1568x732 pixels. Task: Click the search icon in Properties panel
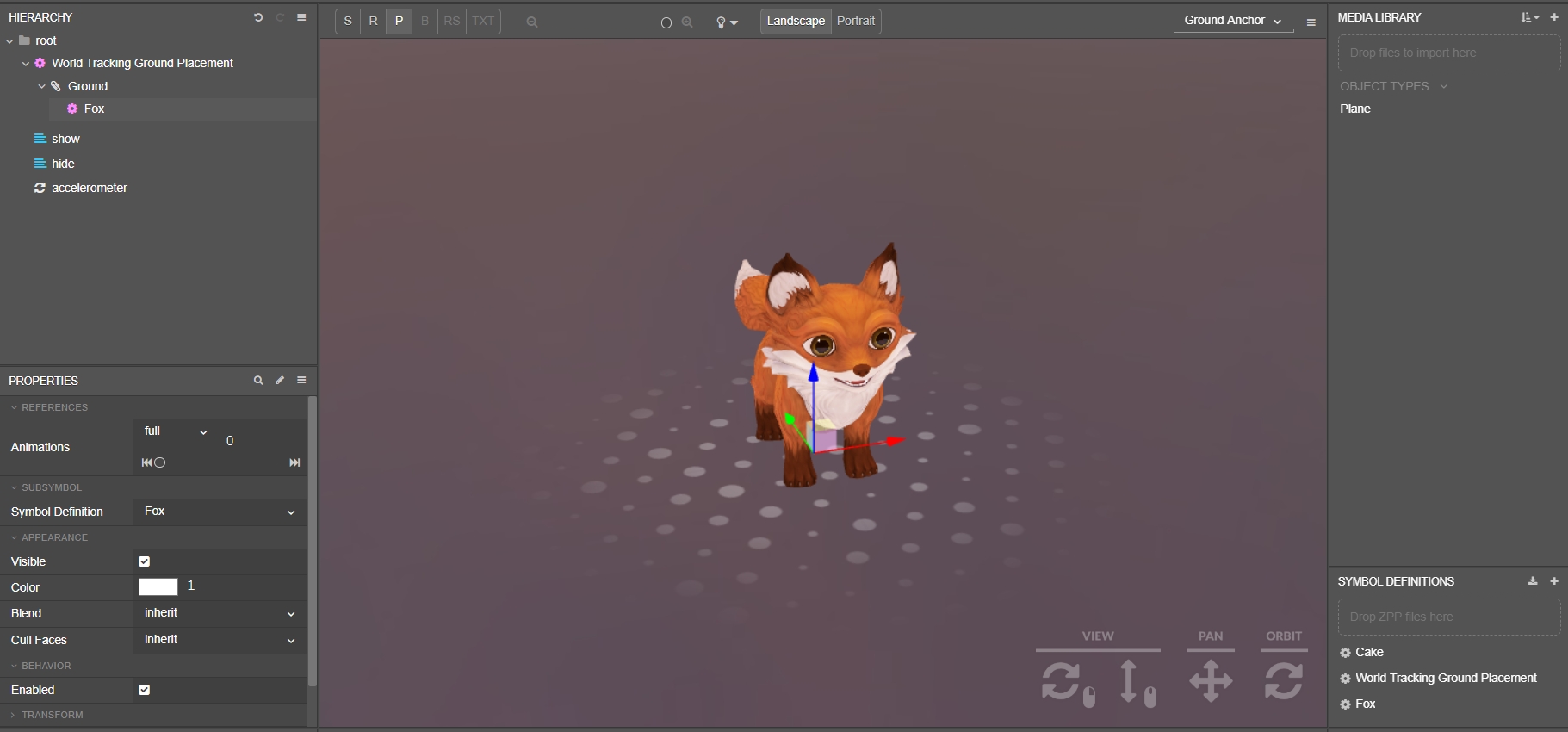tap(257, 380)
